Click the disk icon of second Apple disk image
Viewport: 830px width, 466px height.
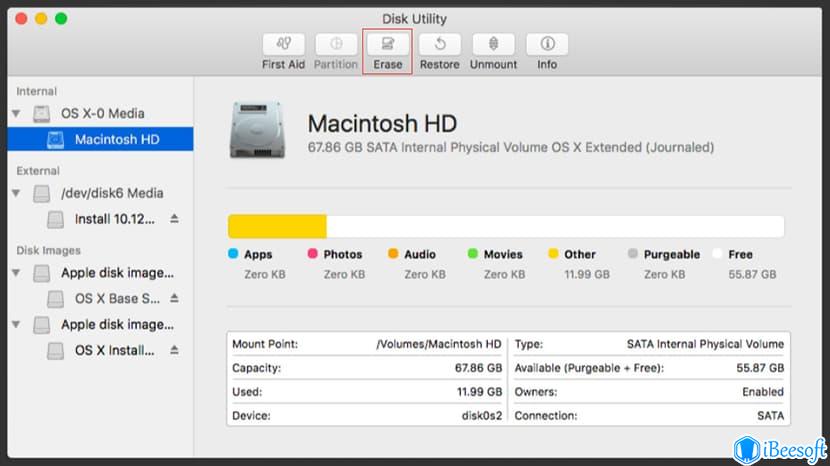42,325
